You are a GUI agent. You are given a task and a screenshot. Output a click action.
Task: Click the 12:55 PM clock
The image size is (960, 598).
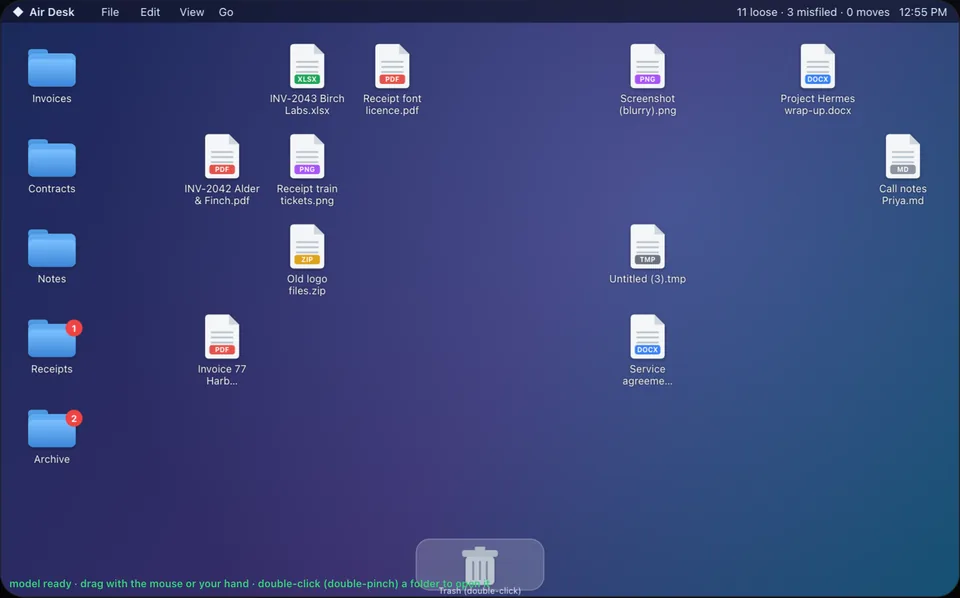tap(923, 12)
